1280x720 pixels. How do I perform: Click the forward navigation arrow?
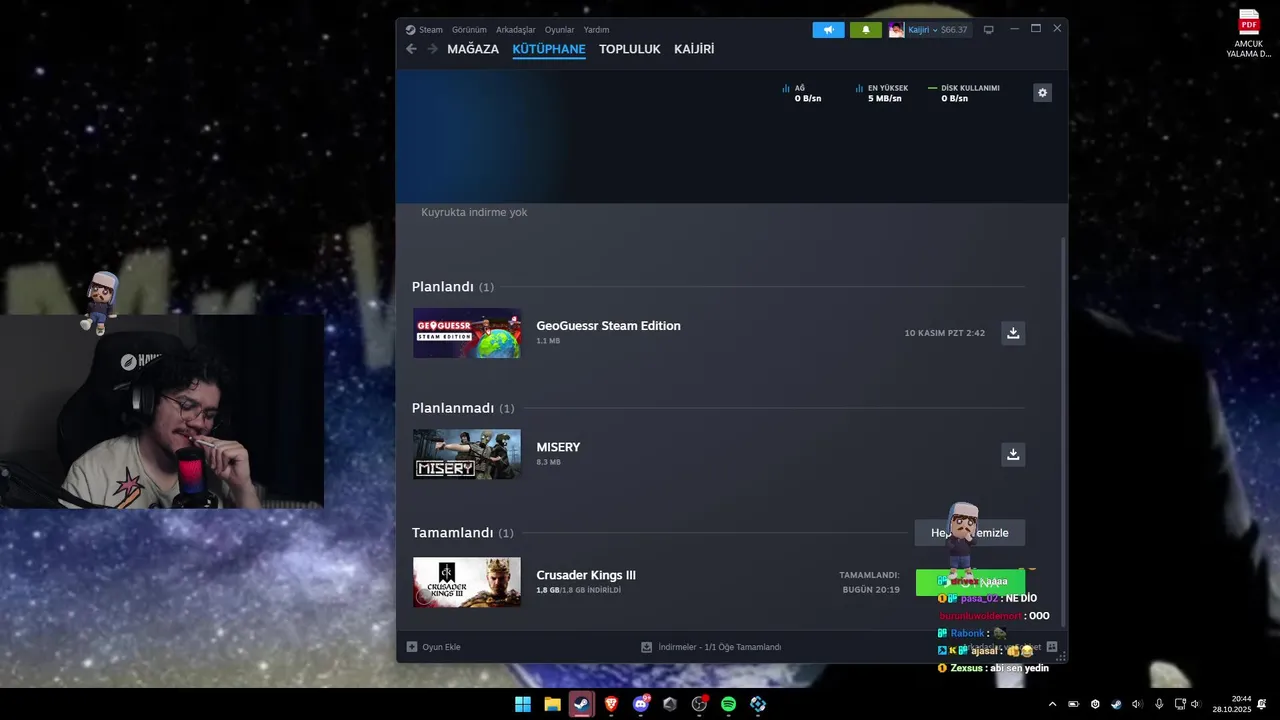coord(432,49)
